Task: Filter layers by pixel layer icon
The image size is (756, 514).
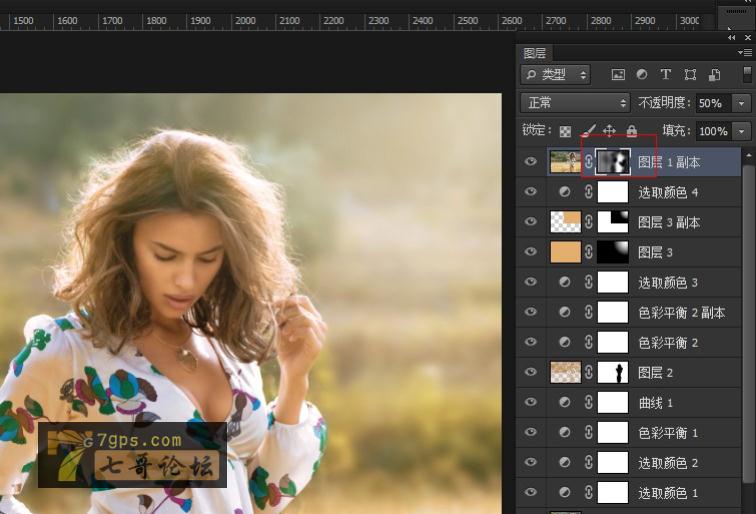Action: click(618, 74)
